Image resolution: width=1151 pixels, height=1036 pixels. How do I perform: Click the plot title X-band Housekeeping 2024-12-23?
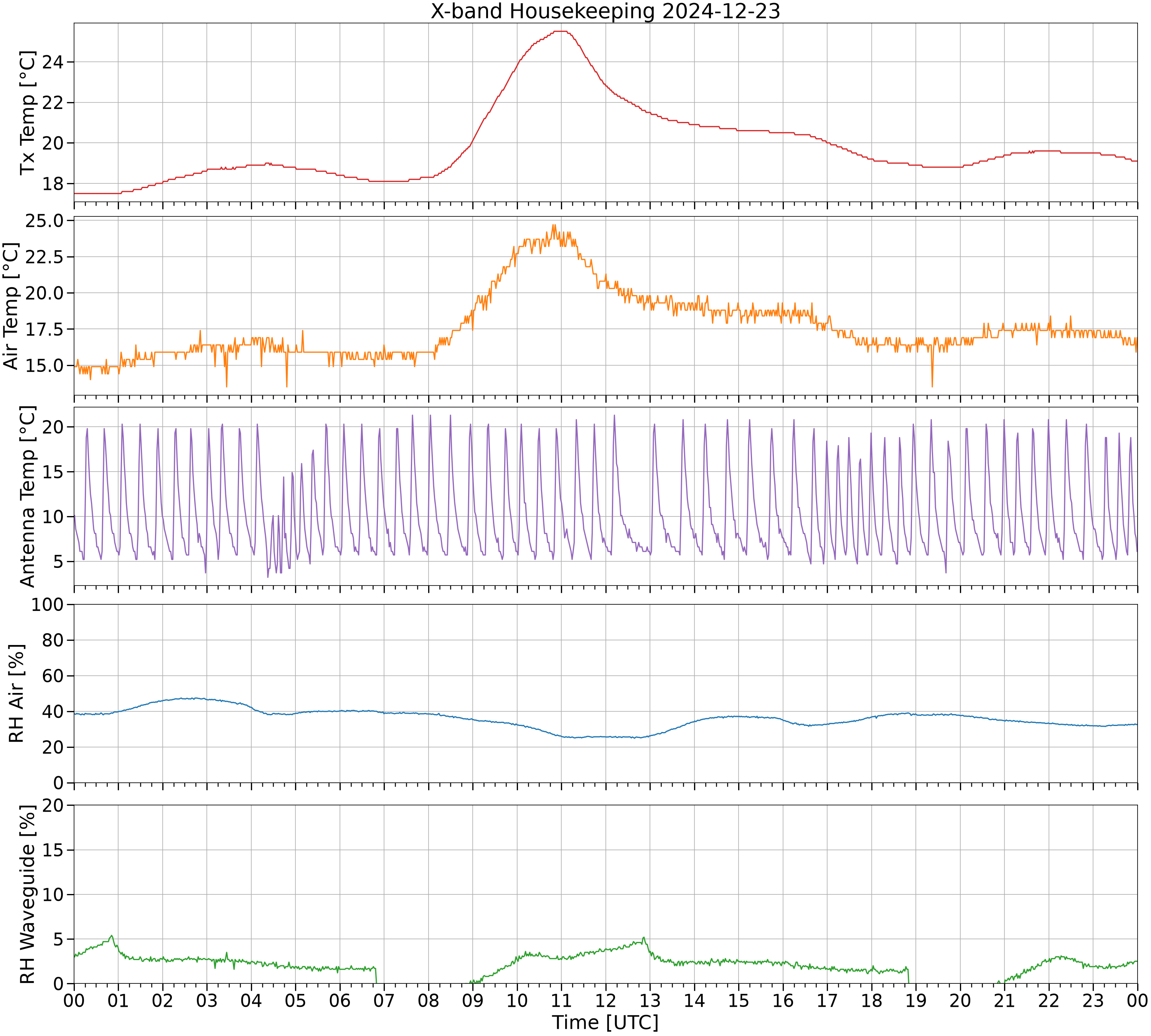(605, 11)
